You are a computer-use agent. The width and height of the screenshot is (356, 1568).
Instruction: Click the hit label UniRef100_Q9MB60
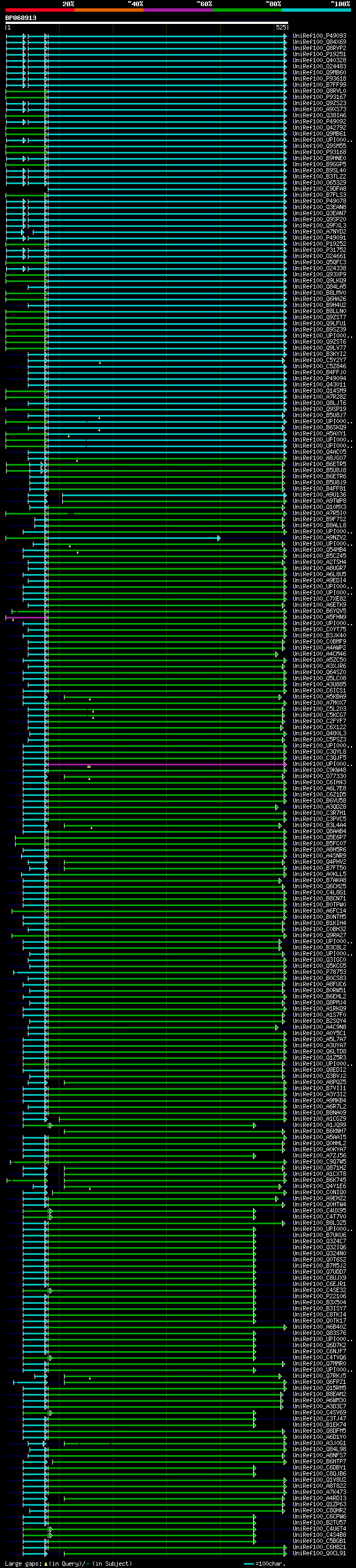[x=319, y=72]
